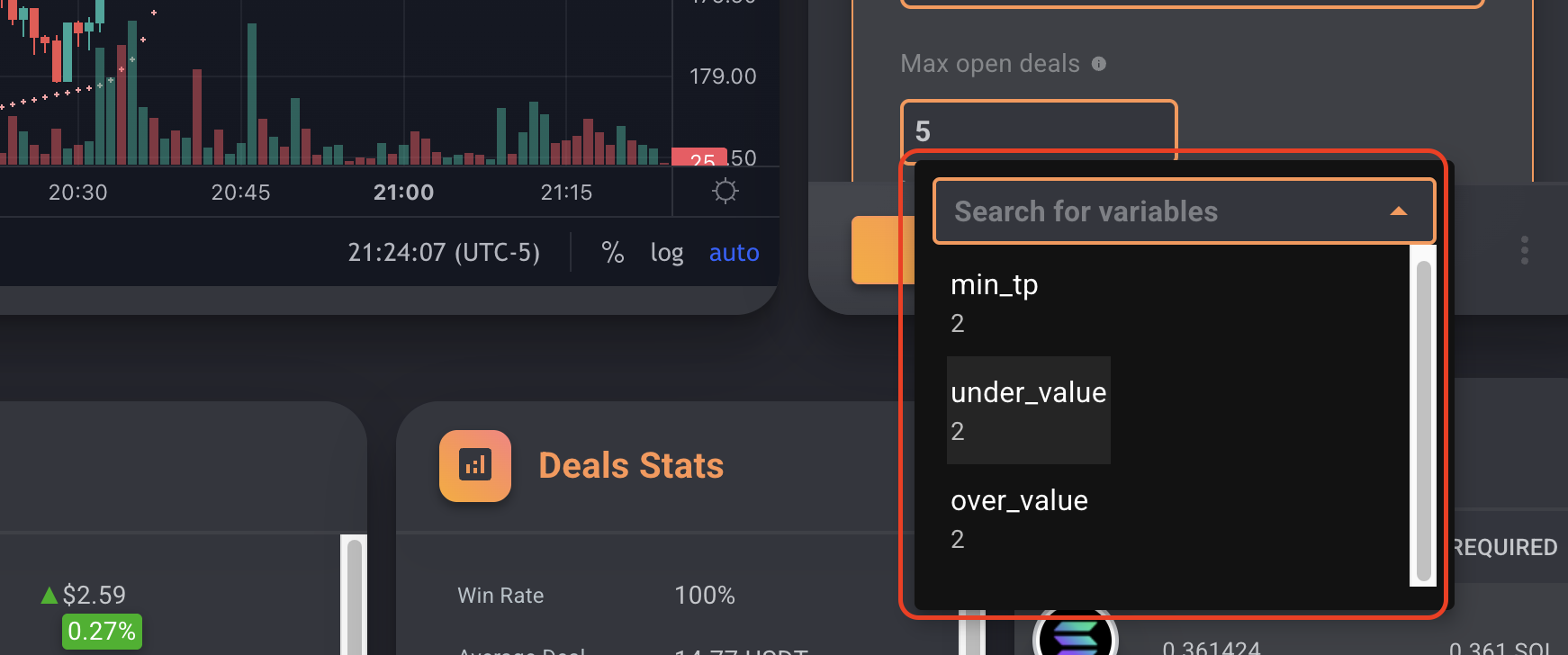Click the variables list scrollbar

[x=1423, y=420]
